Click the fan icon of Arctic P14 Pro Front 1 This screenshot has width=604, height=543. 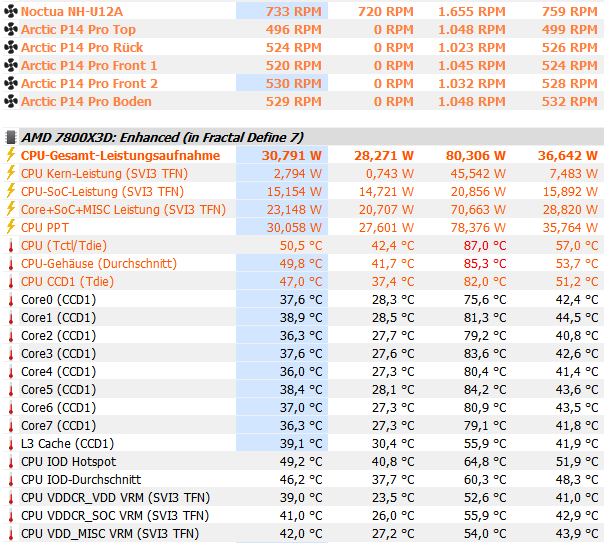tap(11, 65)
